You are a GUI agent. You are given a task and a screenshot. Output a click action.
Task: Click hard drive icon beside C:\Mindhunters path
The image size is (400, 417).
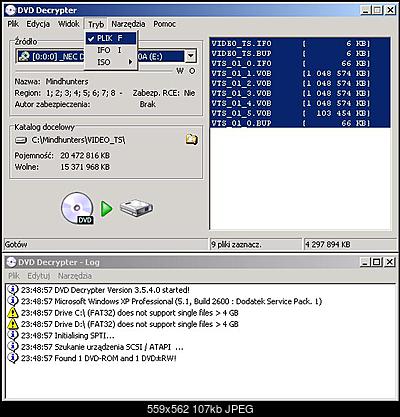[21, 140]
